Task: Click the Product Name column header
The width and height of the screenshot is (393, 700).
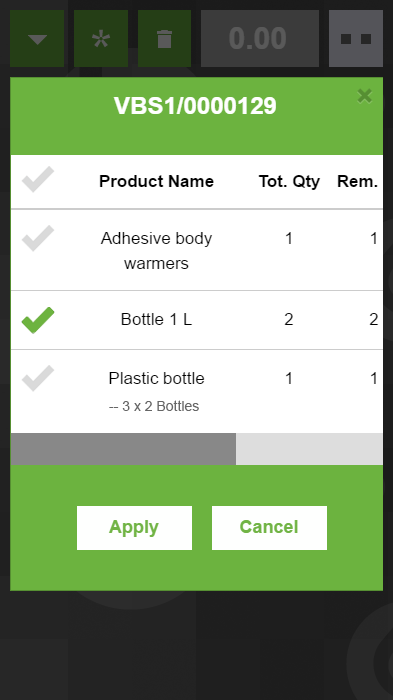Action: [156, 181]
